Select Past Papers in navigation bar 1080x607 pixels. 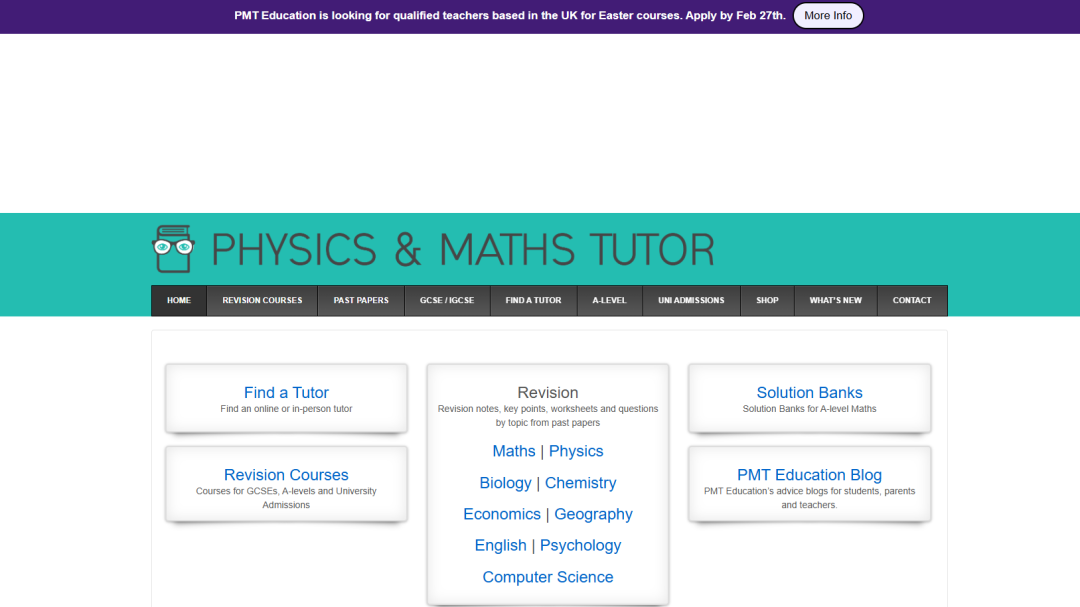361,300
